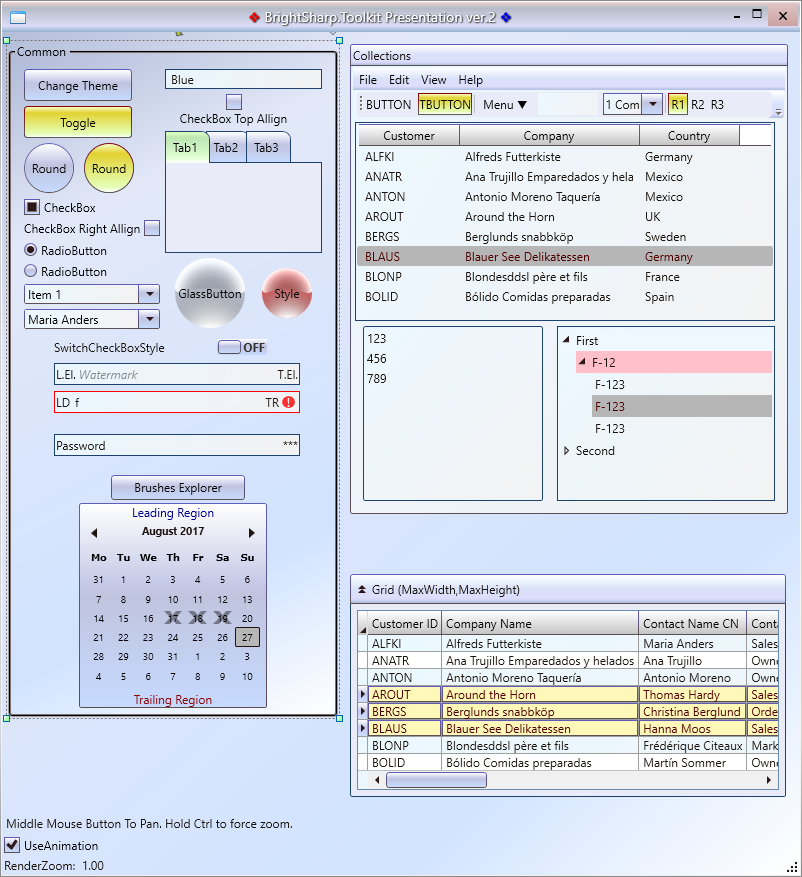Check the CheckBox Right Allign box
The width and height of the screenshot is (802, 877).
[x=152, y=229]
